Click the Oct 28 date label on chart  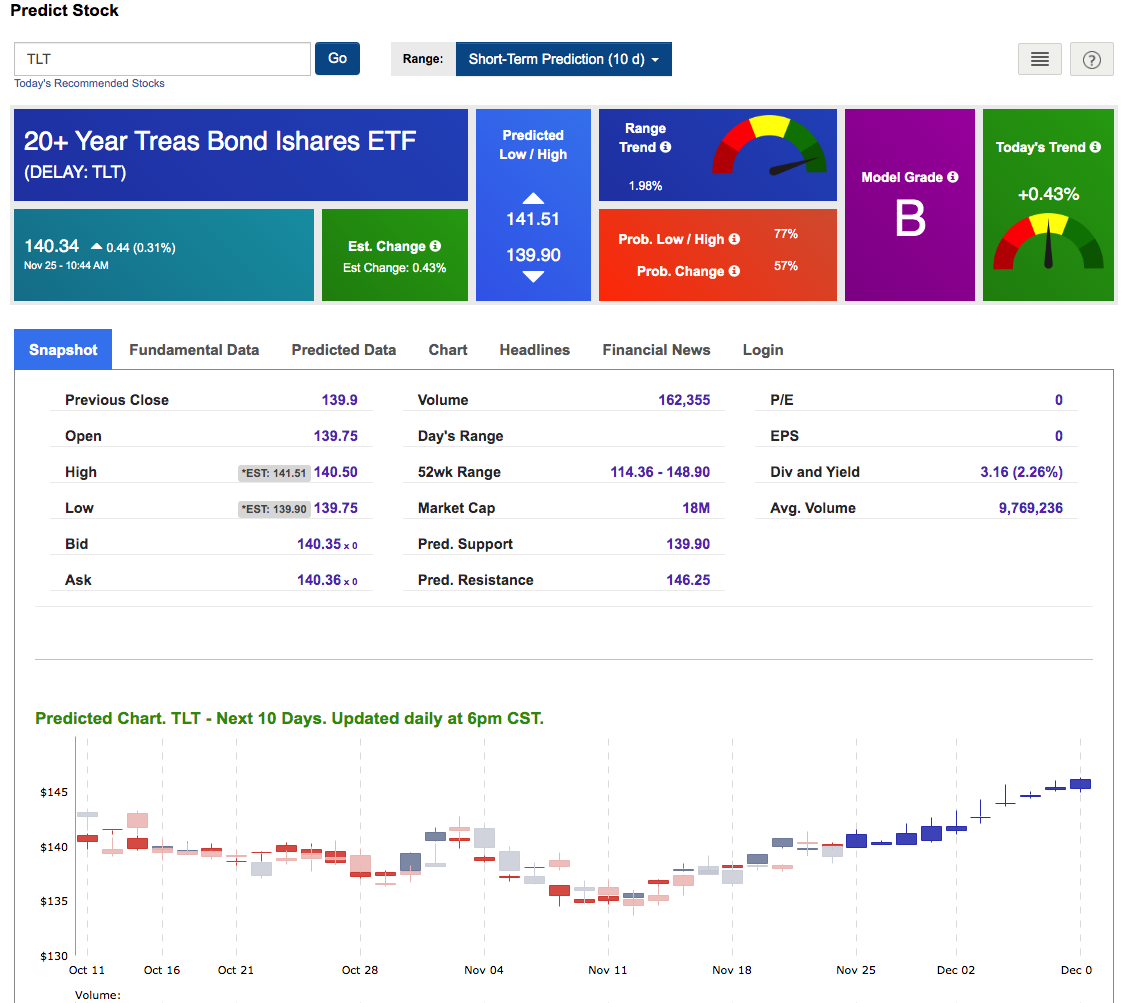[359, 970]
